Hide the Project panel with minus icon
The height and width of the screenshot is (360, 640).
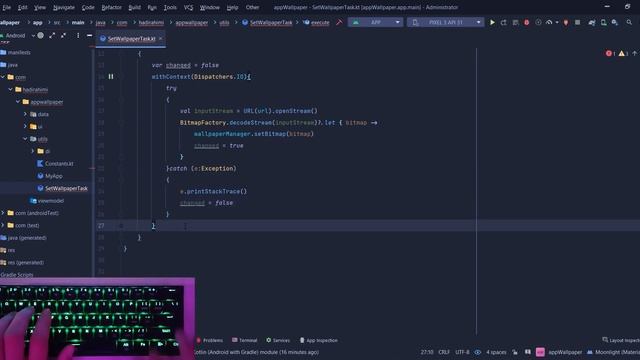(89, 36)
